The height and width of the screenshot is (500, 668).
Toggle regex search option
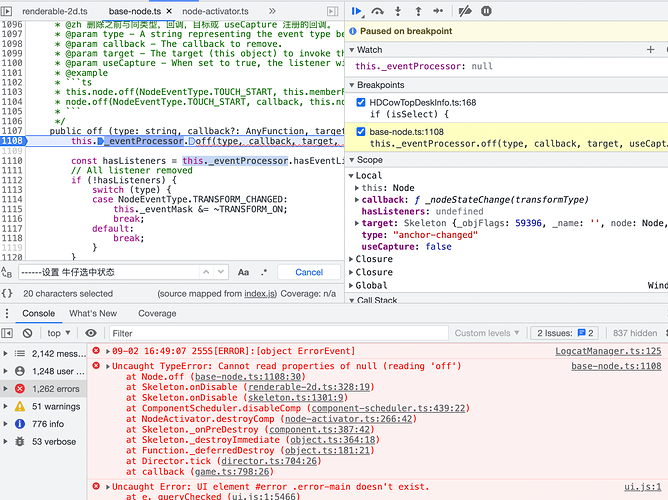[x=264, y=272]
